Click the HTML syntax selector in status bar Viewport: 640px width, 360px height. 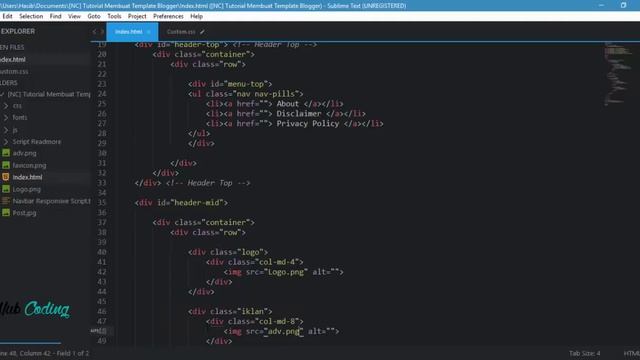[x=631, y=353]
